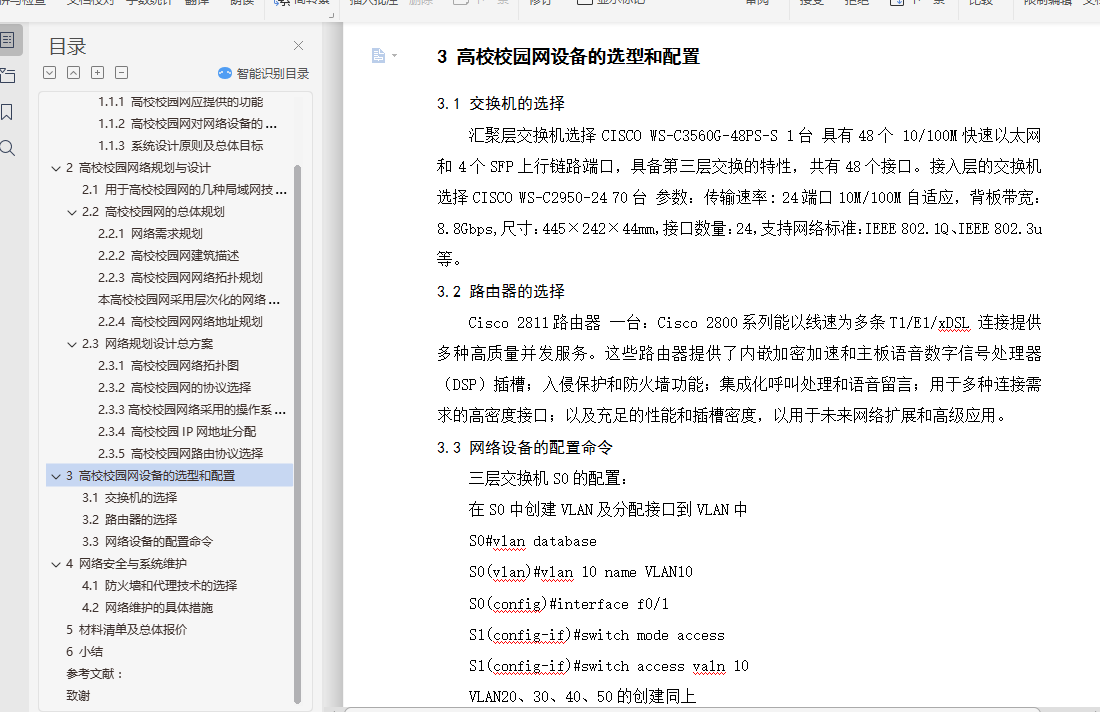Jump to 2.3.4 高校校园 IP 网地址分配
1100x712 pixels.
click(x=177, y=431)
